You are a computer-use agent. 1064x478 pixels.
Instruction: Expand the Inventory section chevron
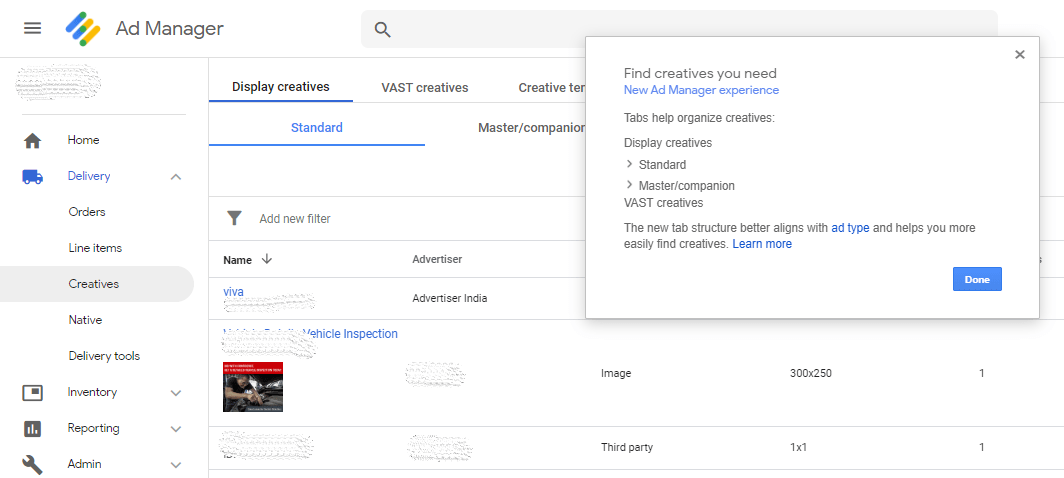[x=176, y=393]
